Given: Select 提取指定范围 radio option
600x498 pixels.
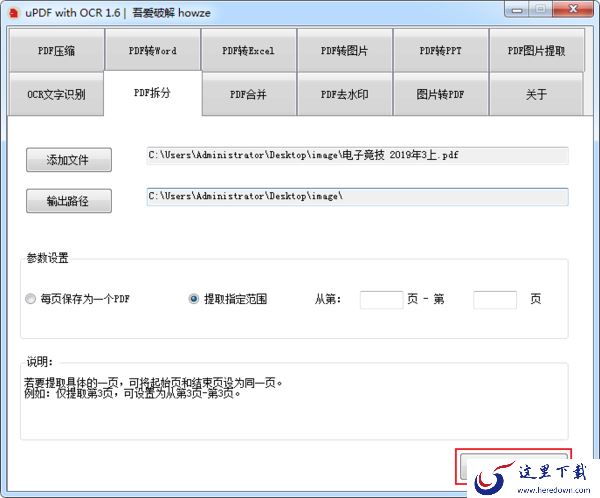Looking at the screenshot, I should point(228,299).
